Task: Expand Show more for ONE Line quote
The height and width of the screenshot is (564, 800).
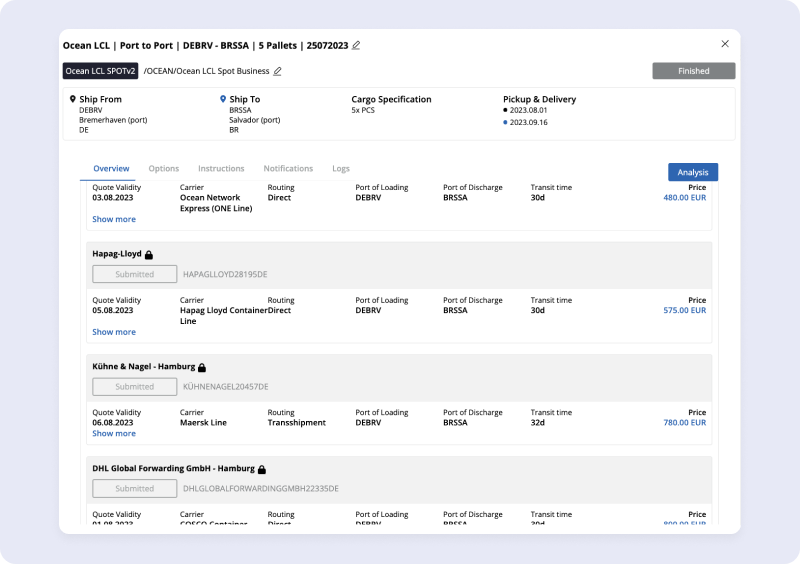Action: click(x=114, y=219)
